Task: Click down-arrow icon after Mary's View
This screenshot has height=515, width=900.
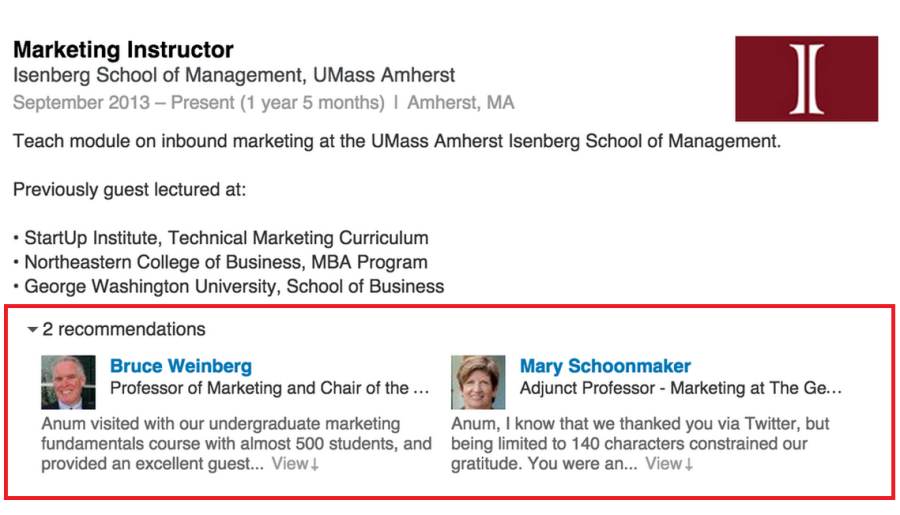Action: tap(689, 464)
